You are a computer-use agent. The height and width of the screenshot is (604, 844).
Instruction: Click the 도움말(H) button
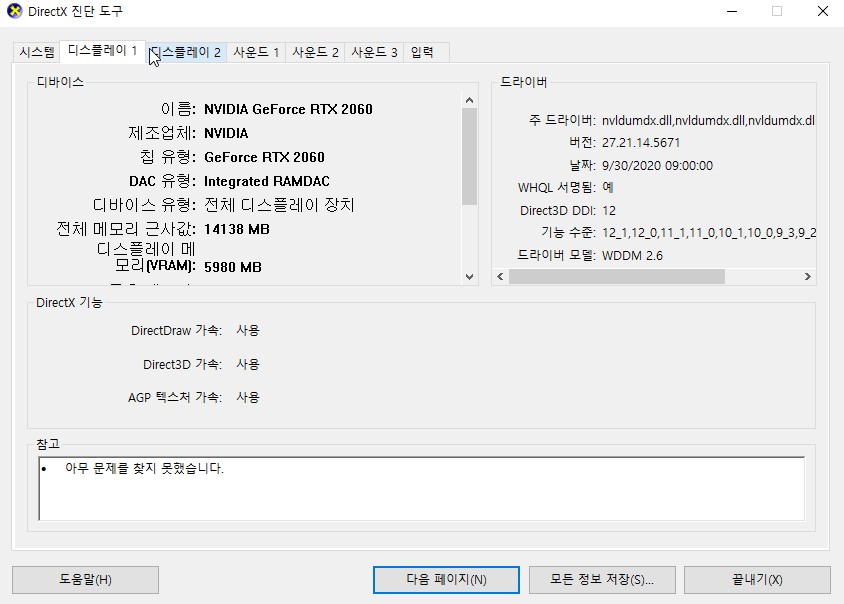[x=86, y=580]
